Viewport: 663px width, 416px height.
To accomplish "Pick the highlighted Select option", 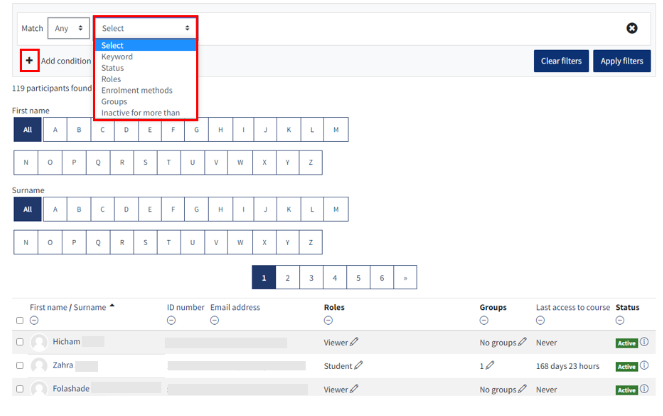I will coord(145,45).
